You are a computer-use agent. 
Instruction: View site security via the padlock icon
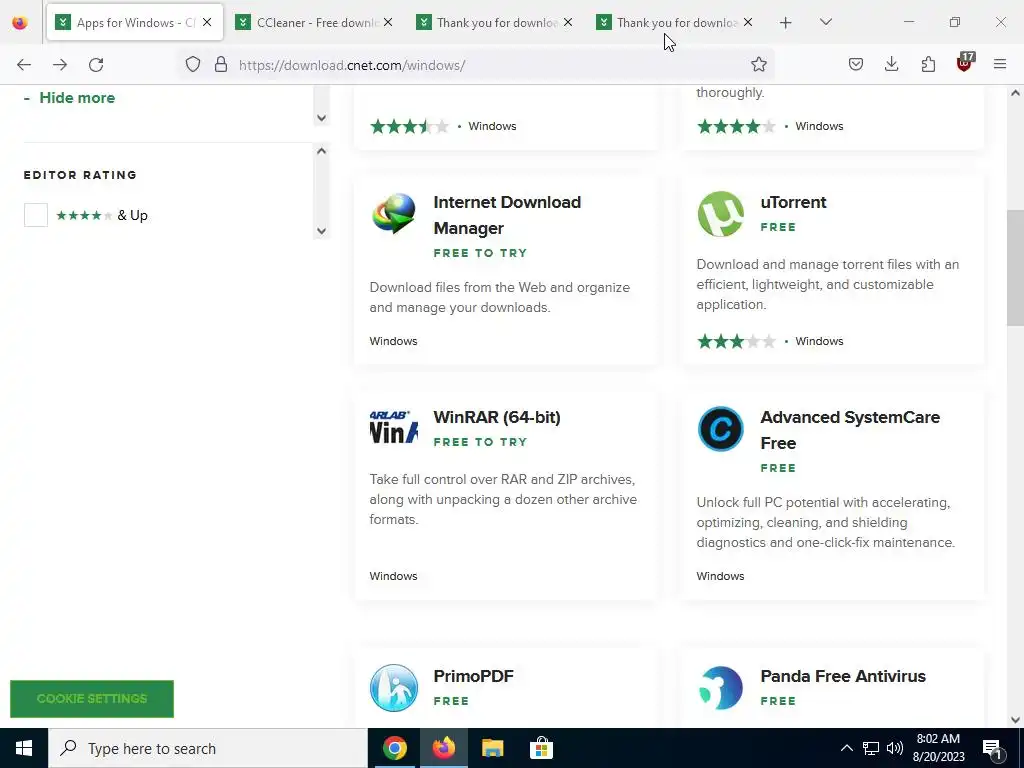221,65
